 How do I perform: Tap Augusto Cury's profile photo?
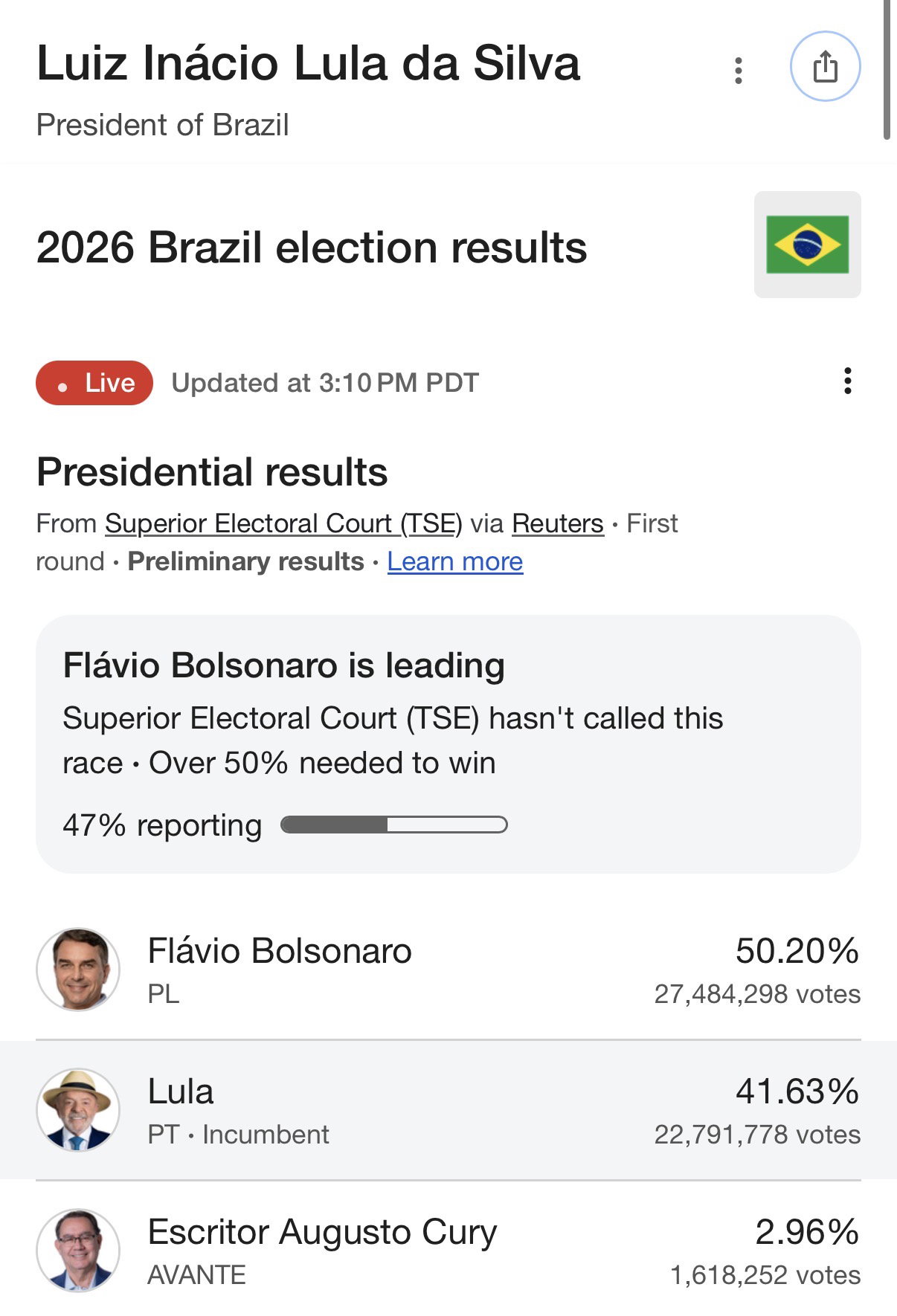point(78,1250)
